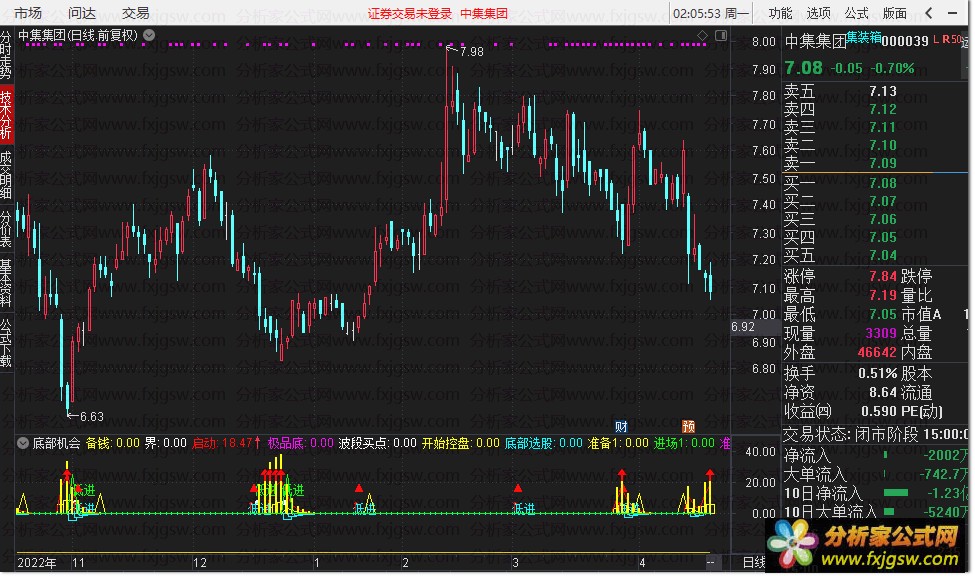The image size is (975, 576).
Task: Click the red L flag icon
Action: tap(936, 40)
